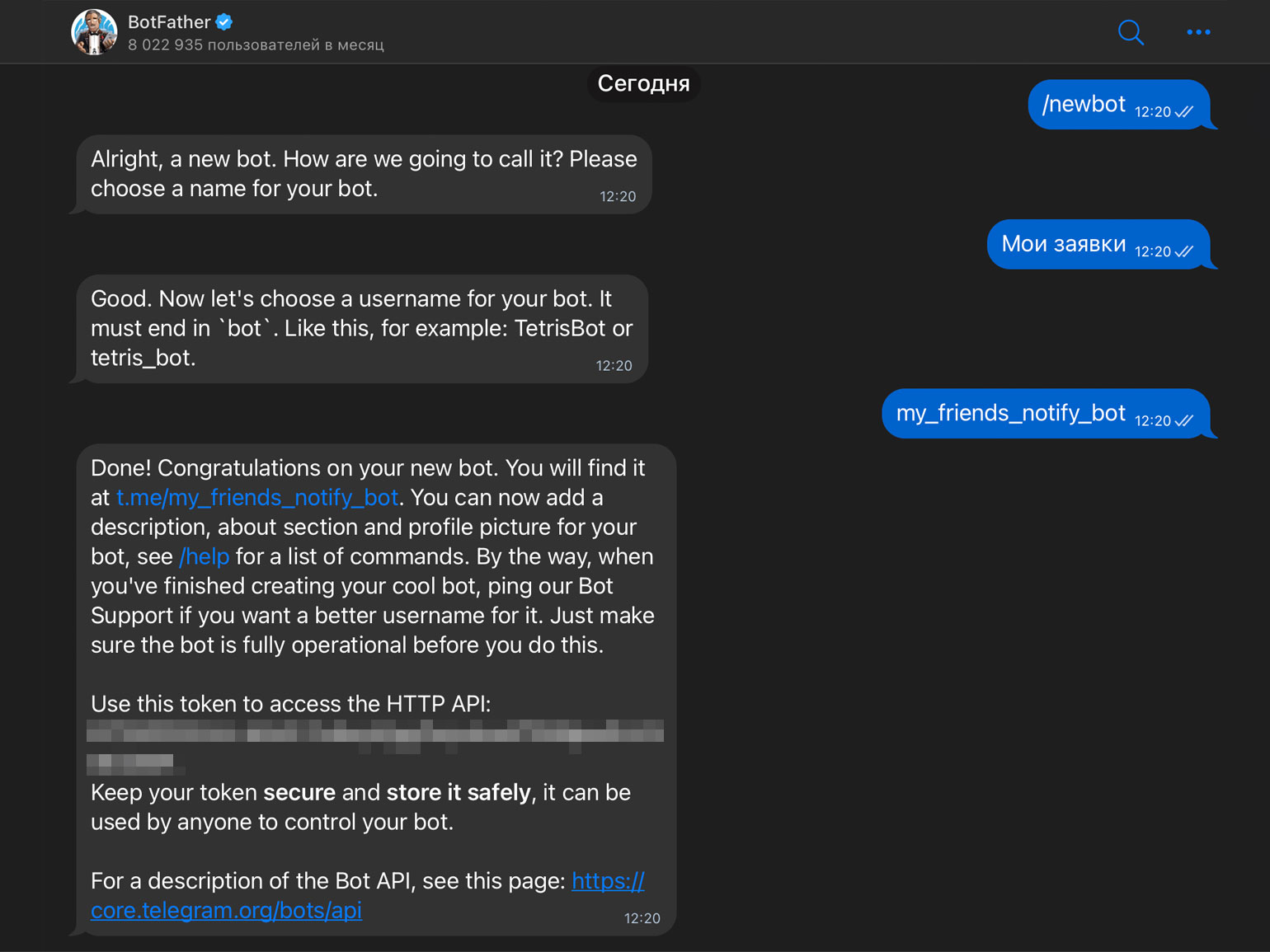Click read checkmarks on my_friends_notify_bot message

pyautogui.click(x=1184, y=421)
